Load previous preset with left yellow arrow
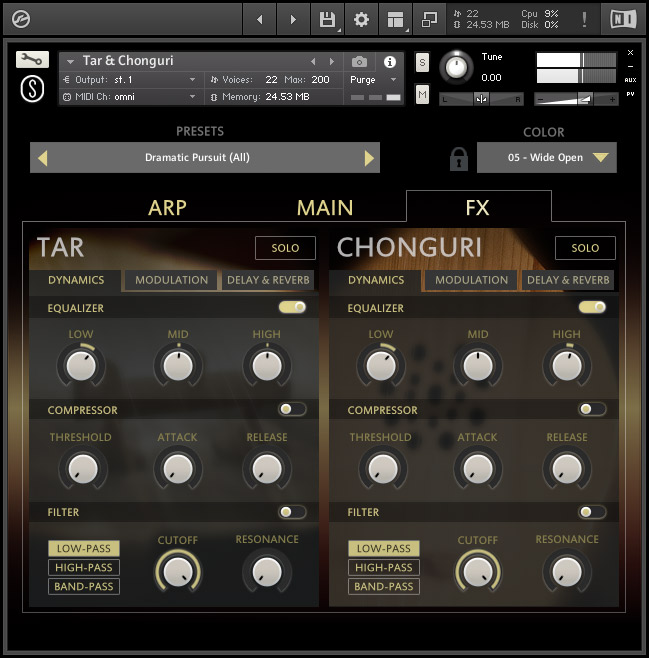This screenshot has height=658, width=649. click(x=42, y=158)
